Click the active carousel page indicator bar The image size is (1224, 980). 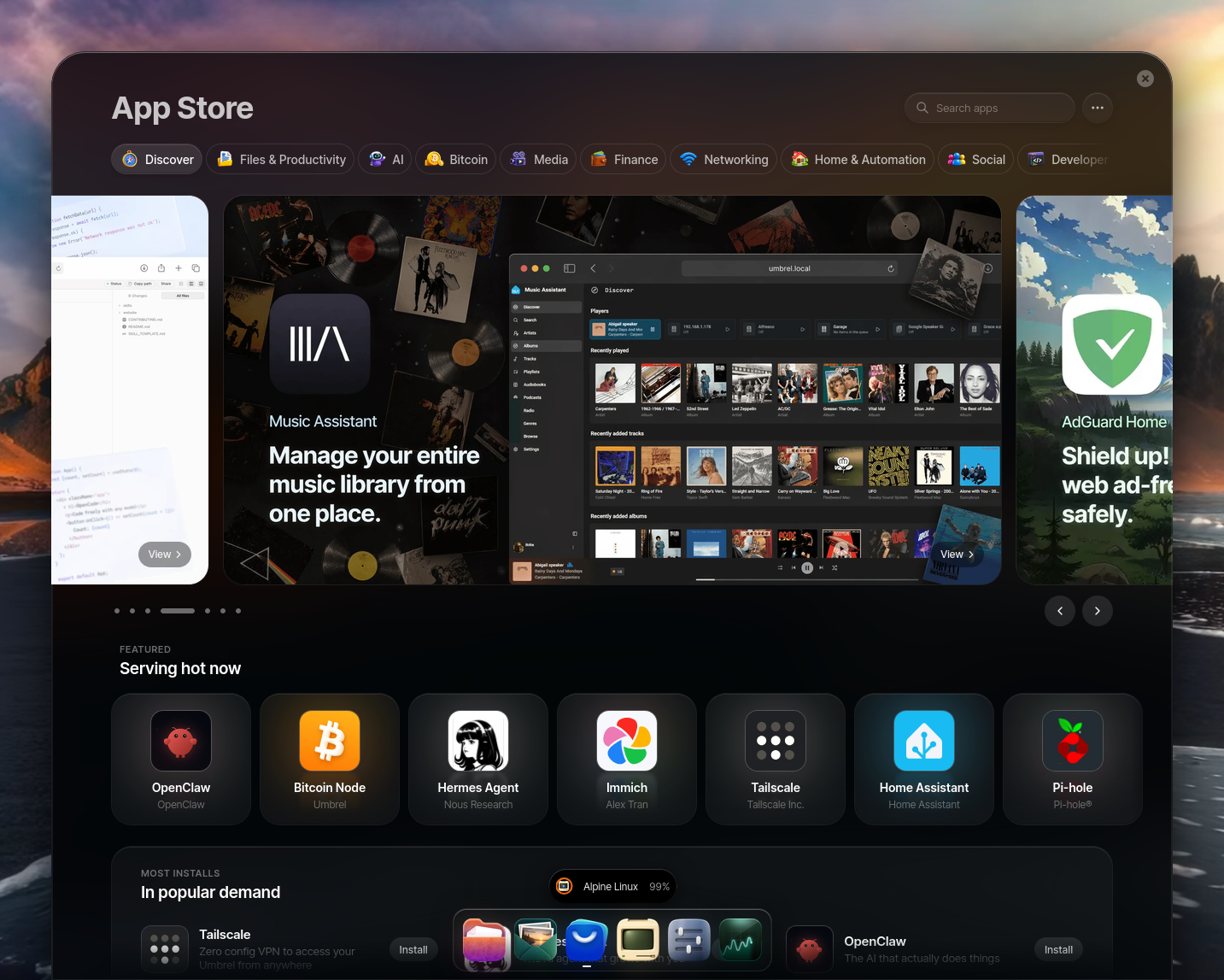tap(178, 611)
